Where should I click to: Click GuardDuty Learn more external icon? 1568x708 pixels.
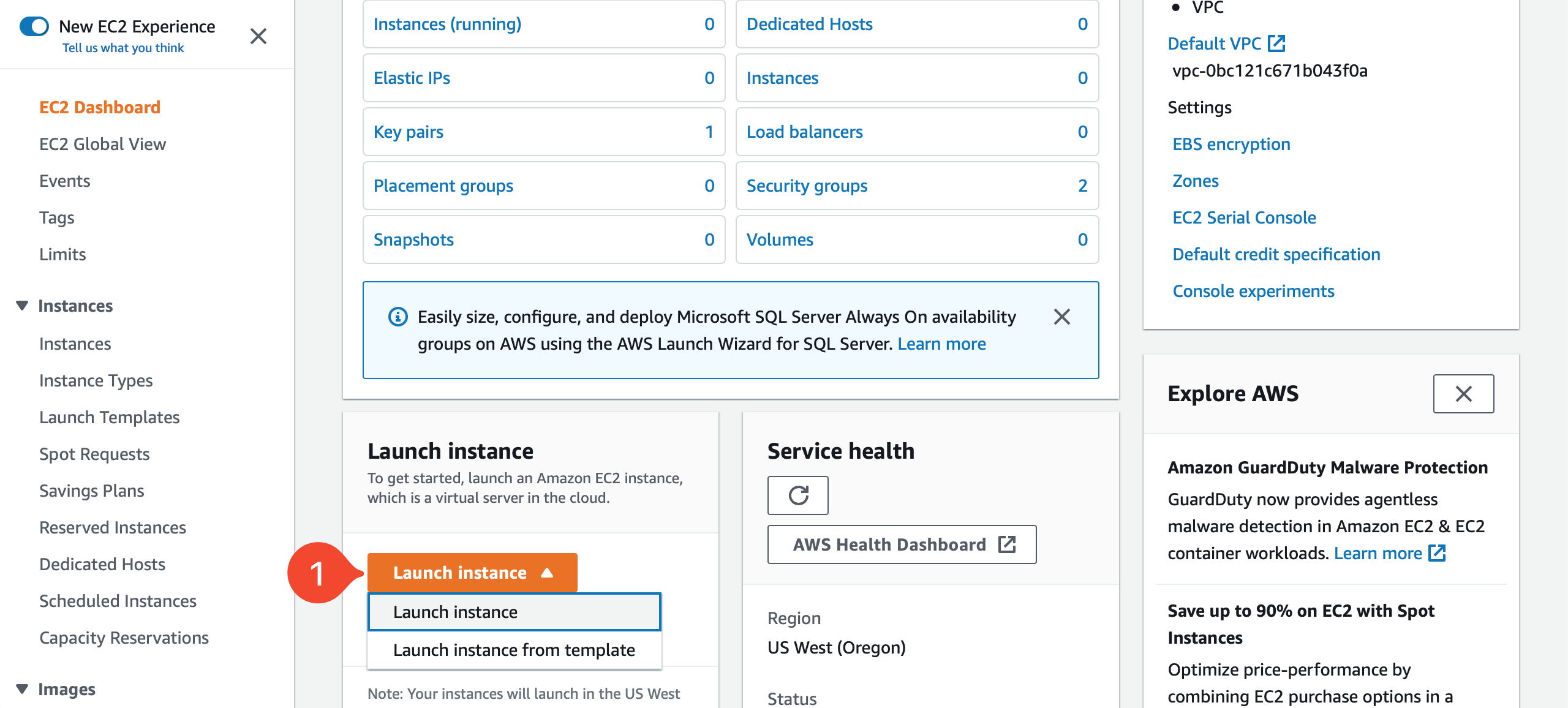[x=1437, y=553]
